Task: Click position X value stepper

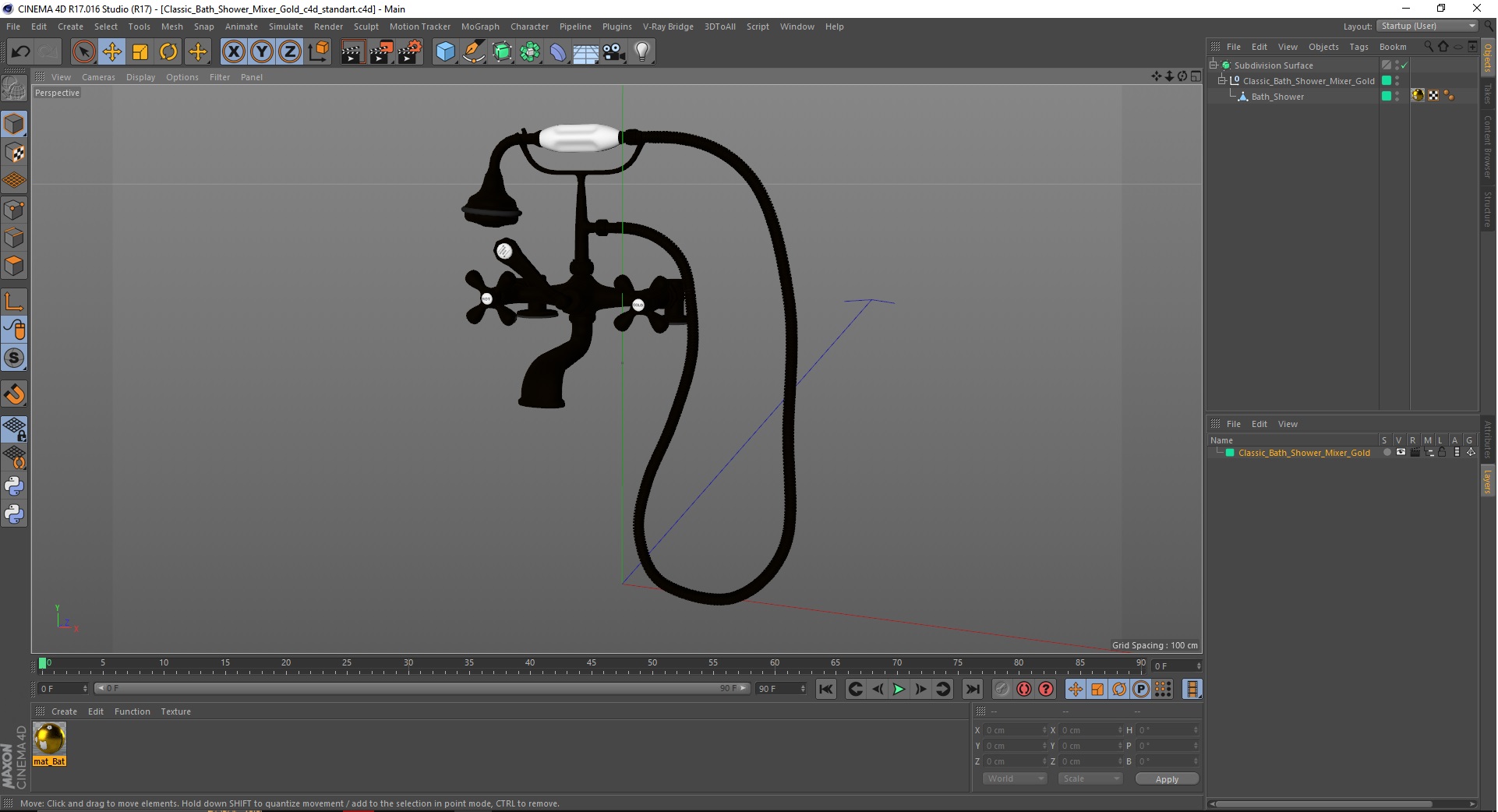Action: (x=1044, y=731)
